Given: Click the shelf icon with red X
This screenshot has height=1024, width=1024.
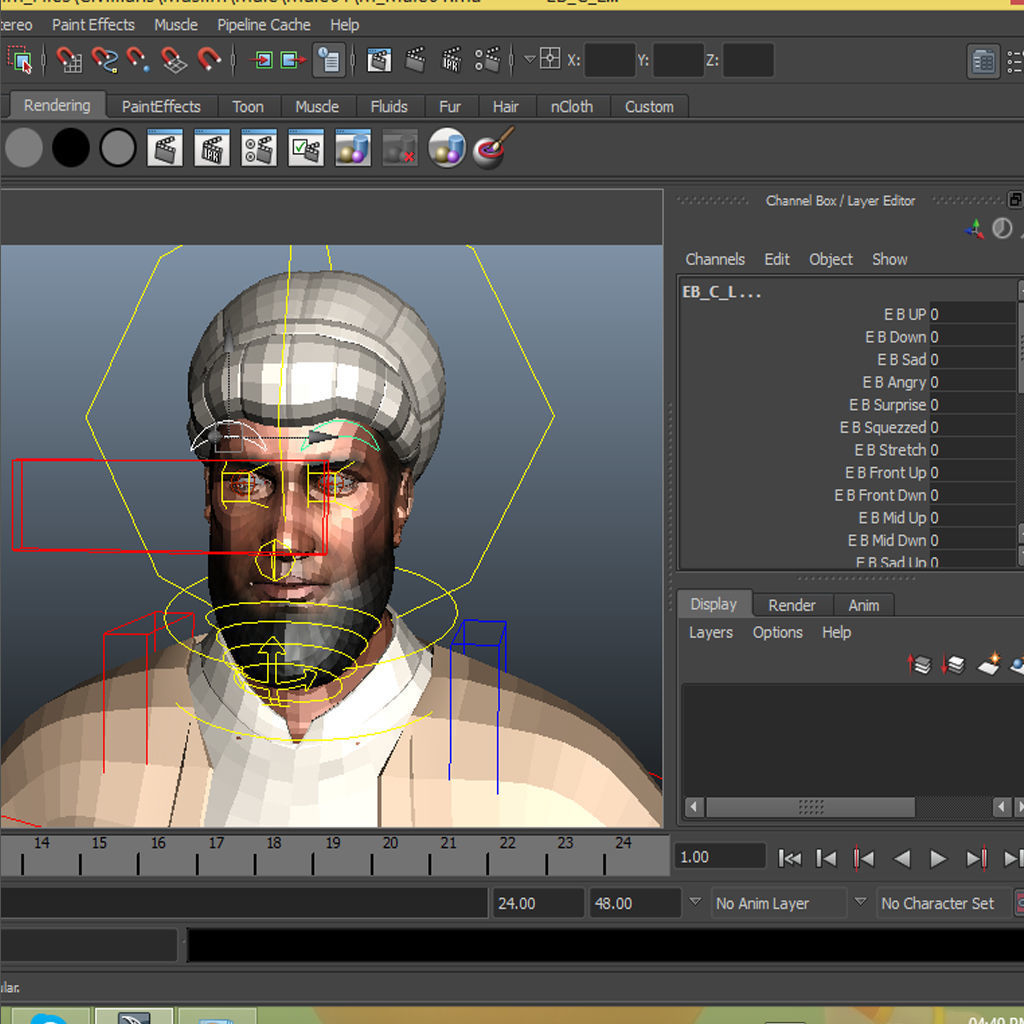Looking at the screenshot, I should pyautogui.click(x=400, y=148).
